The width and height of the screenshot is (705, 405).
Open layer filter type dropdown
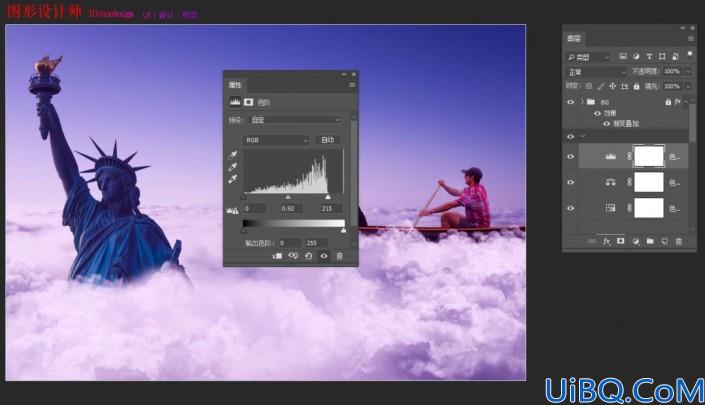pos(588,57)
